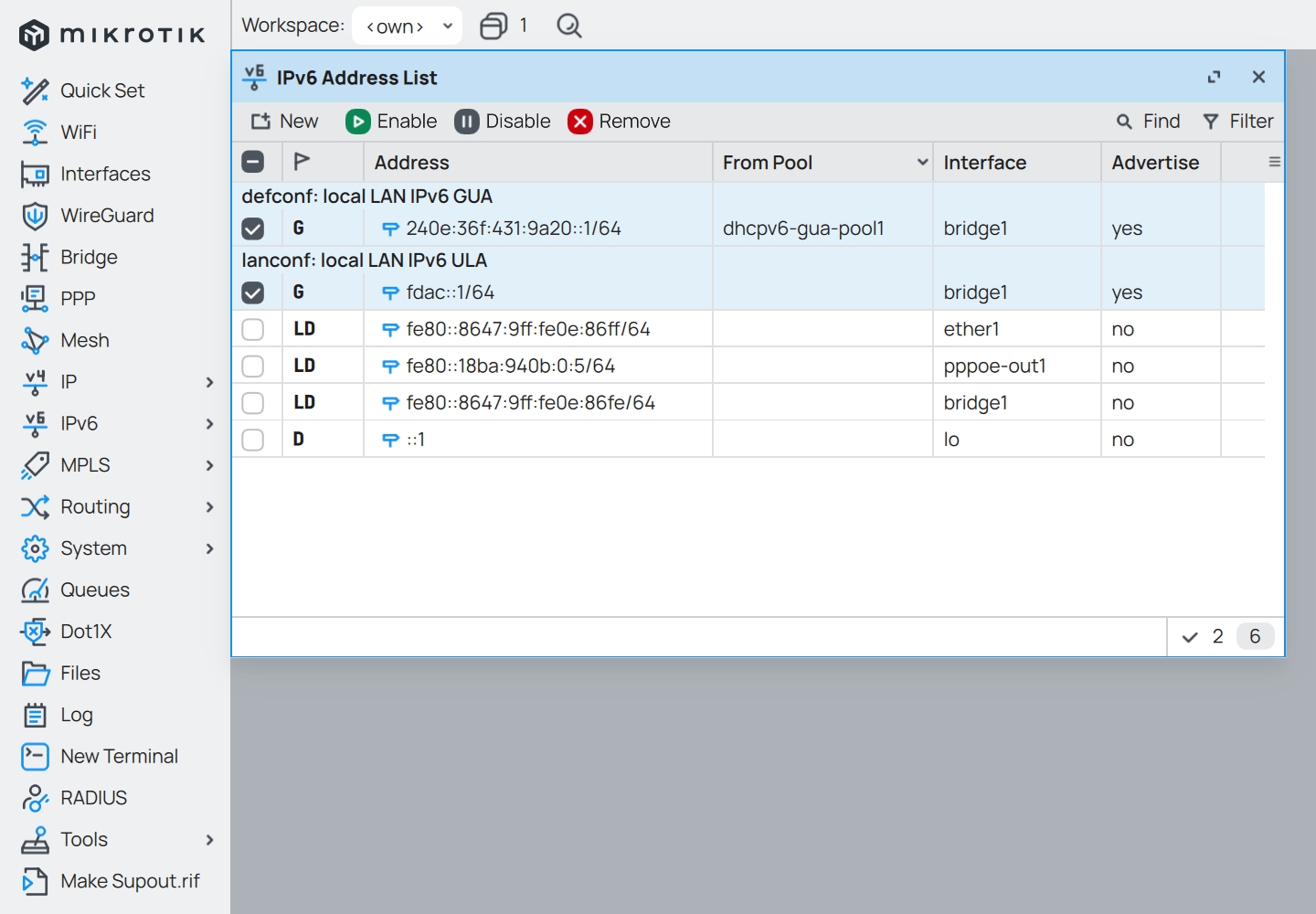Sort by the Interface column header

1016,162
